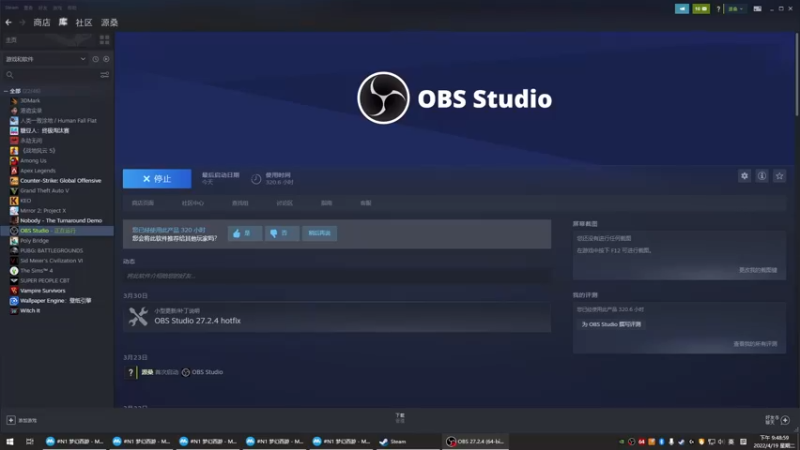The width and height of the screenshot is (800, 450).
Task: Write a review for OBS Studio button
Action: coord(611,324)
